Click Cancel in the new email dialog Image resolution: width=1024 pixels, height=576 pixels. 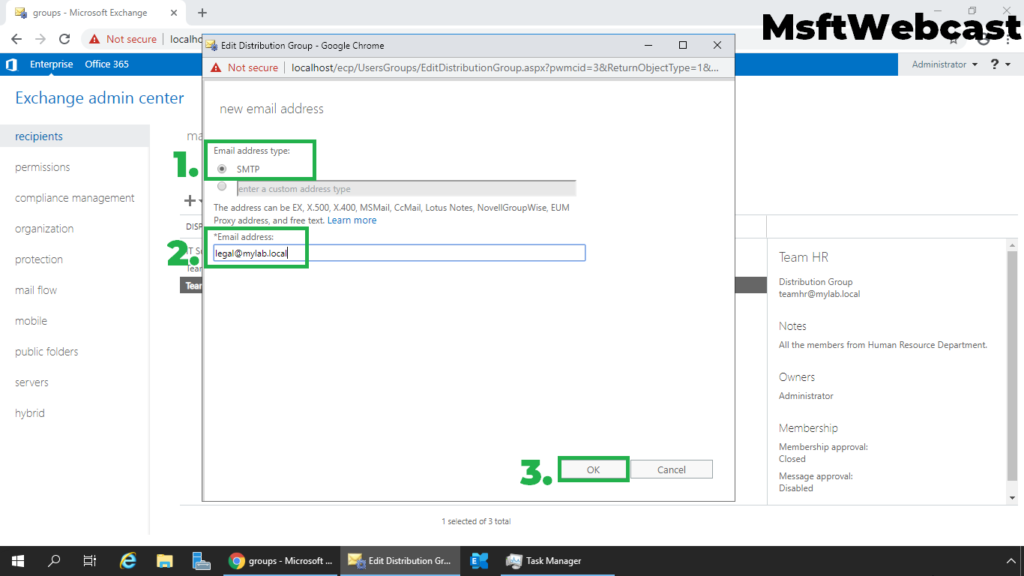pos(671,470)
